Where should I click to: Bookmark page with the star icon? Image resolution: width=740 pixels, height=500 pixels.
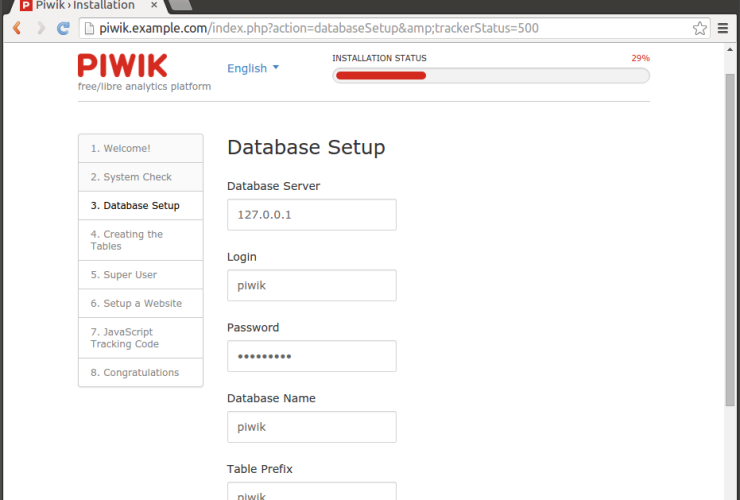(x=700, y=28)
